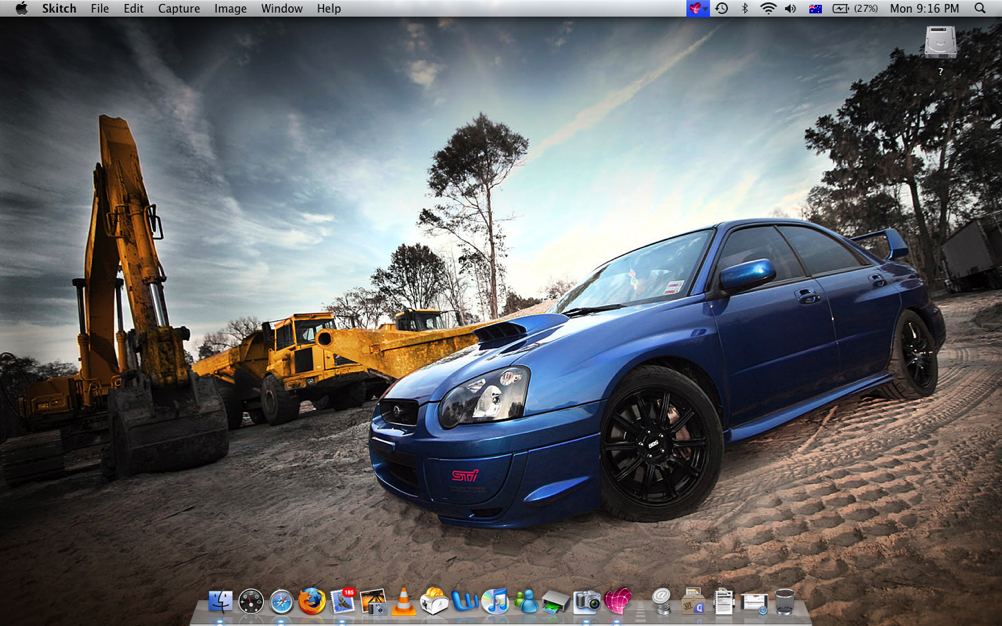Open Spotlight search magnifying glass
The height and width of the screenshot is (626, 1002).
click(980, 8)
